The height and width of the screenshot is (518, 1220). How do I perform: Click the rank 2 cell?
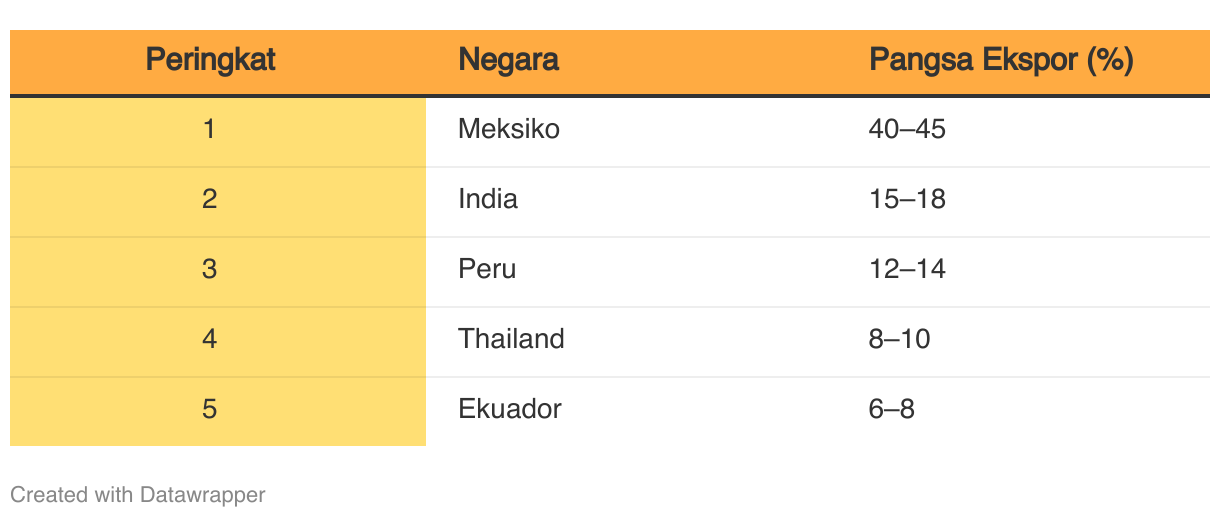218,202
